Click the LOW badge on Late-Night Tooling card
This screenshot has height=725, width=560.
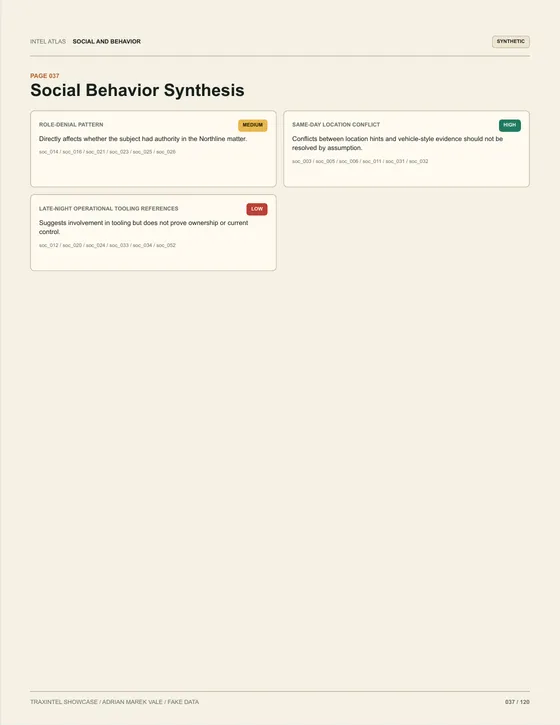[257, 209]
